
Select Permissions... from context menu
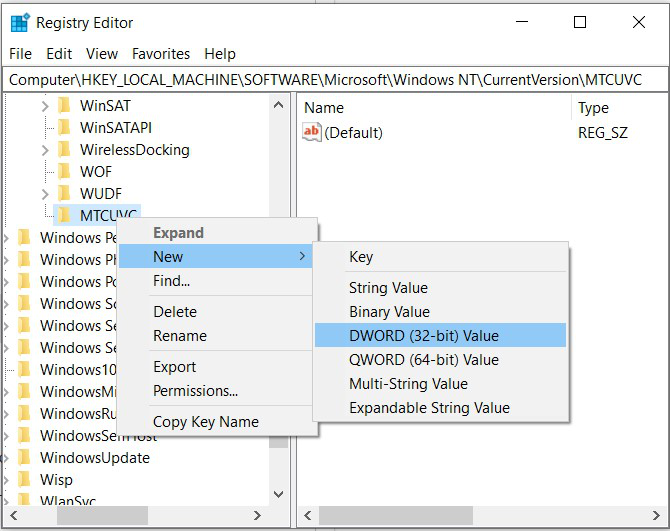tap(195, 390)
